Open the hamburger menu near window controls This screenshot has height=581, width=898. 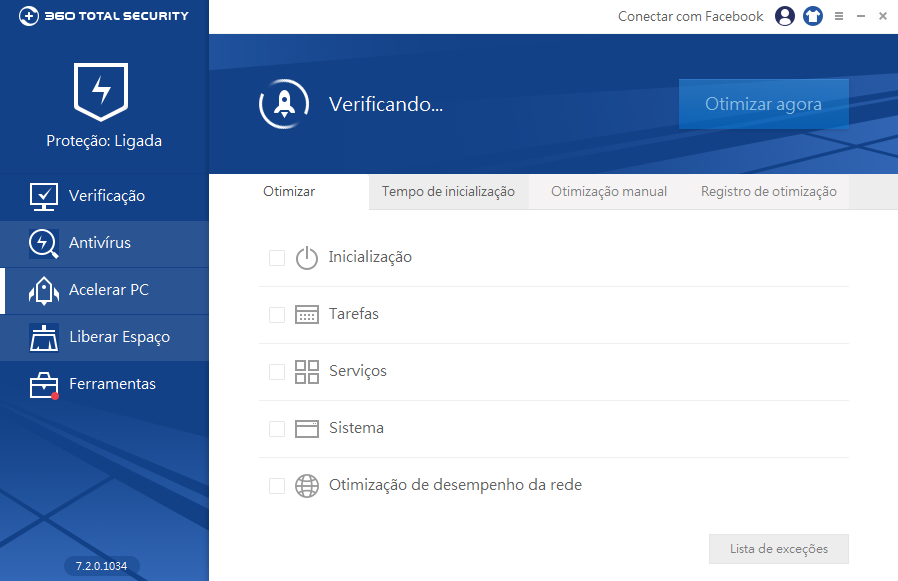tap(839, 16)
